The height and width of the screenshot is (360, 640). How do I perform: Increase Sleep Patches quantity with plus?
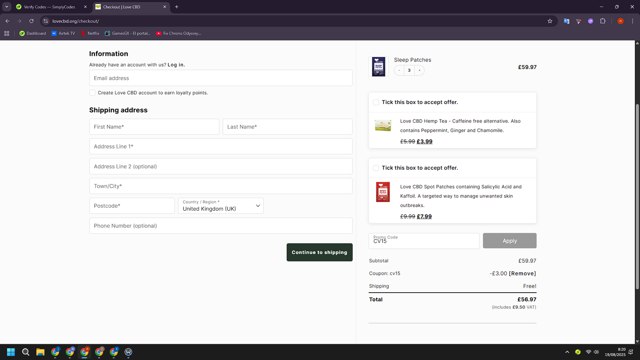coord(419,70)
